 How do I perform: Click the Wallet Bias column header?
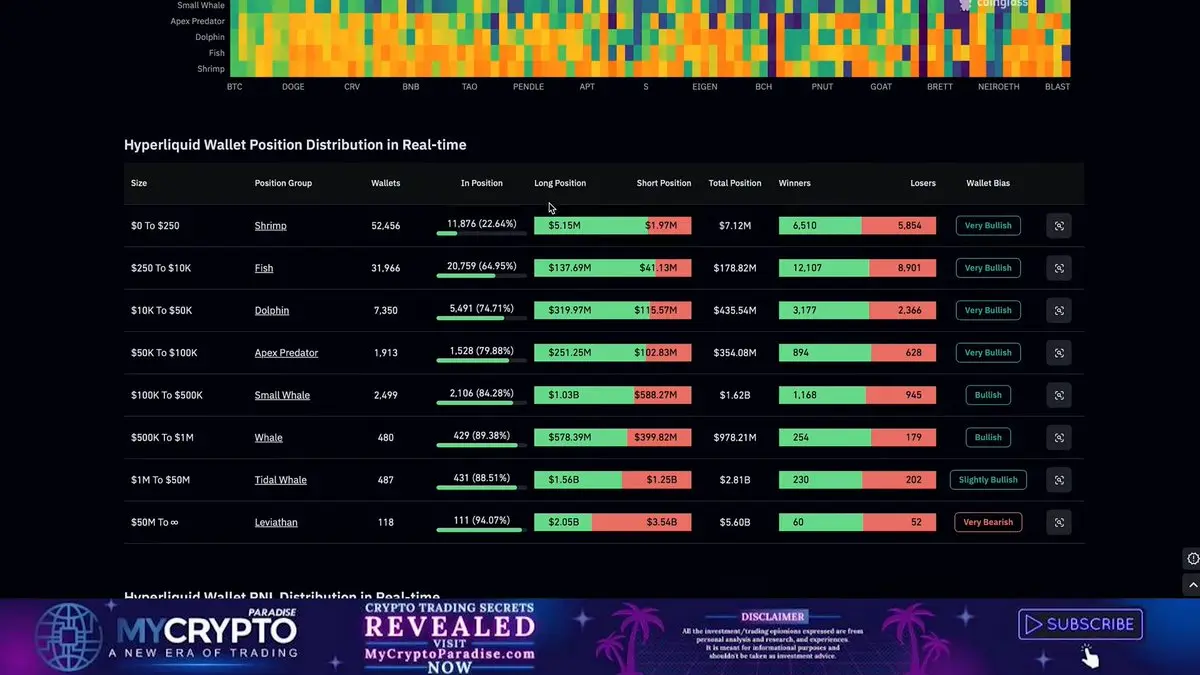(x=988, y=183)
